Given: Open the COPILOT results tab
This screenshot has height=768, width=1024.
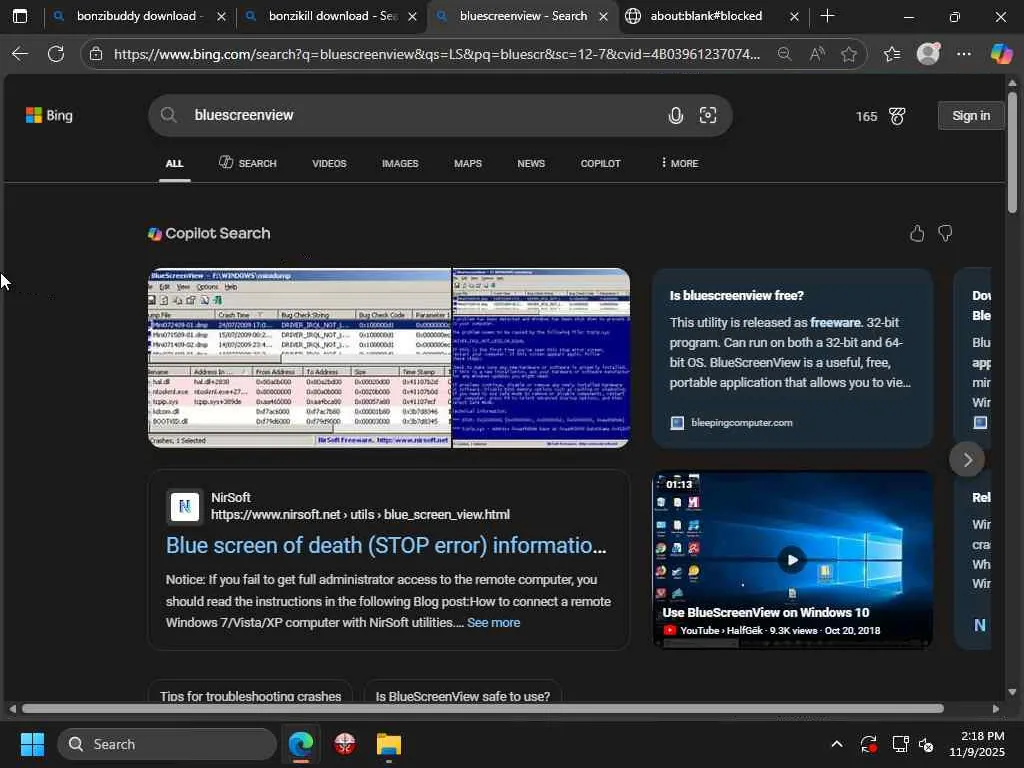Looking at the screenshot, I should (601, 163).
